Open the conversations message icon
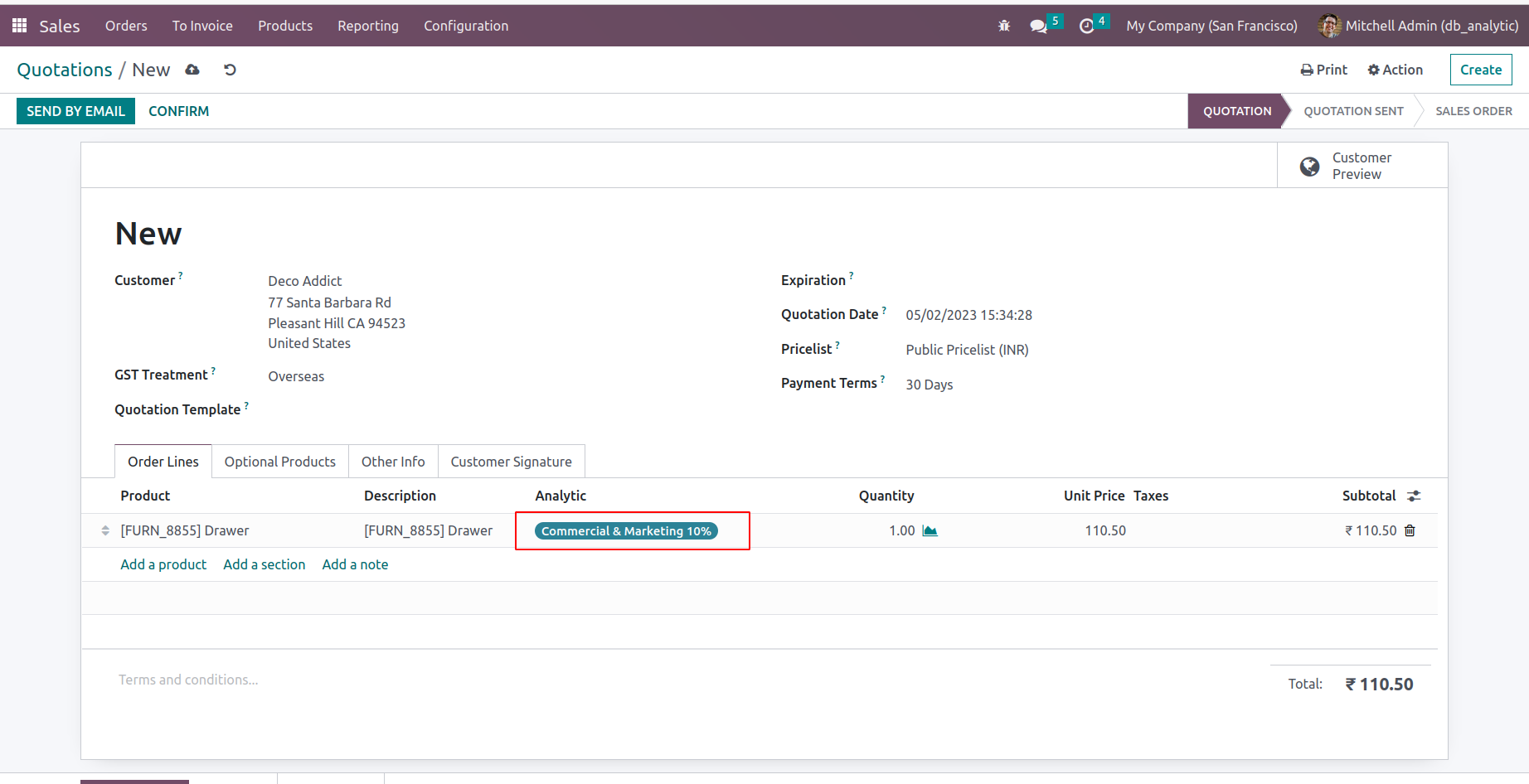 [x=1038, y=26]
